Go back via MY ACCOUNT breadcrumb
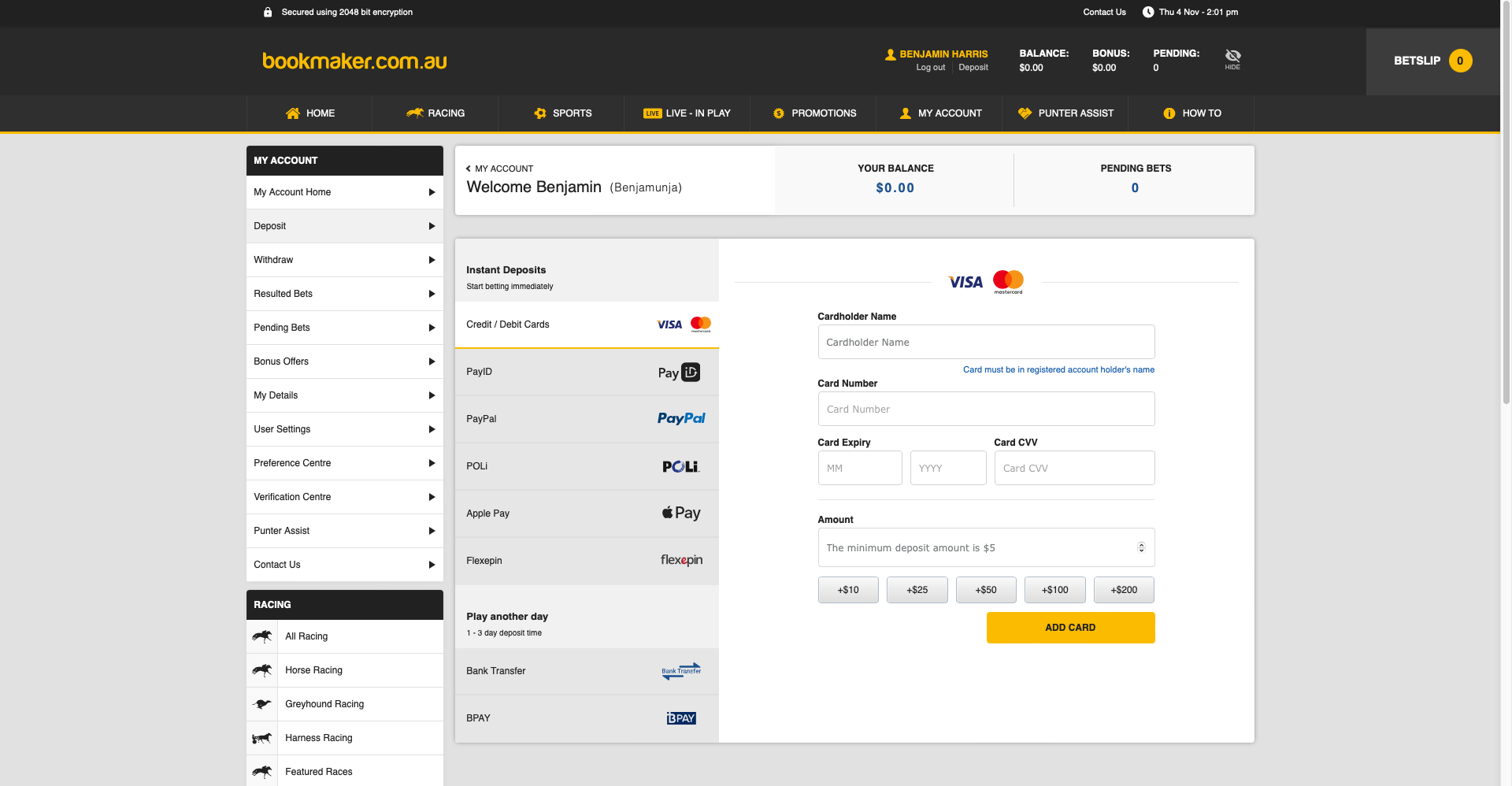 click(500, 169)
